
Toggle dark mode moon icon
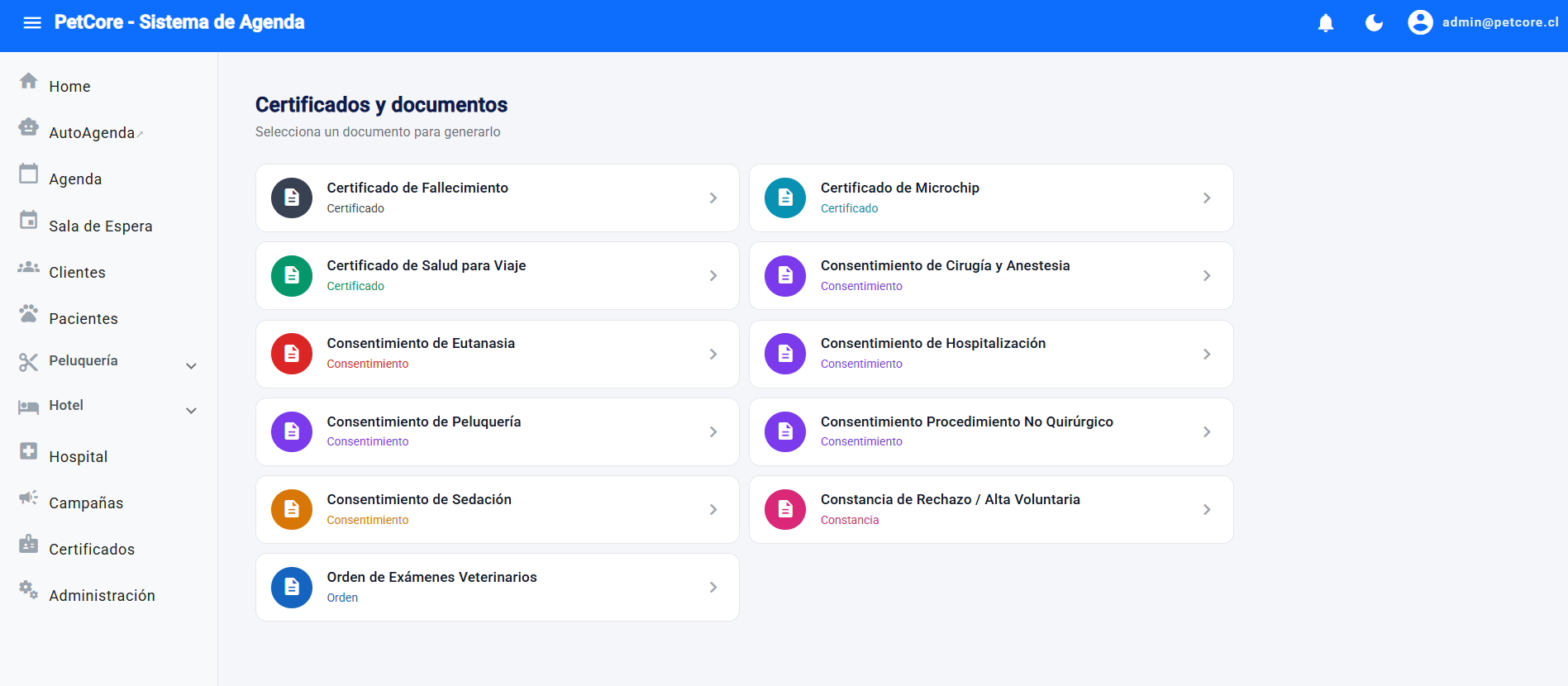coord(1374,22)
